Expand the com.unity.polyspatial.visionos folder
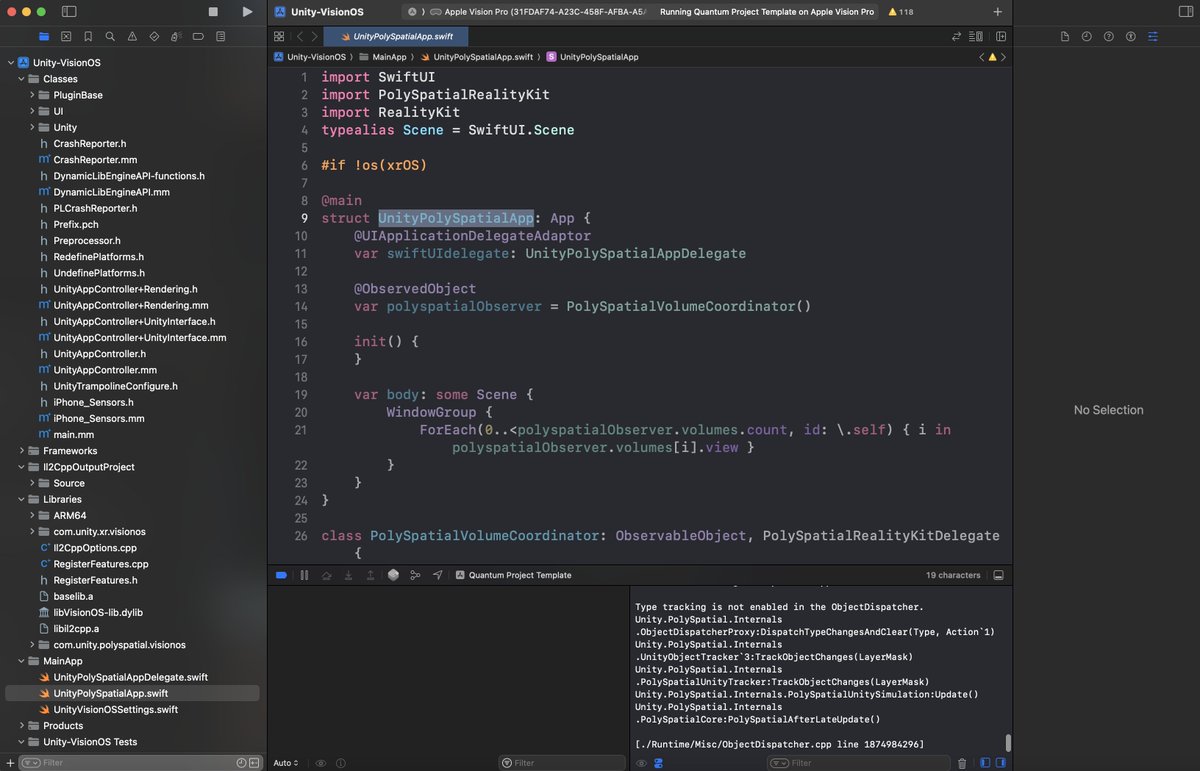Viewport: 1200px width, 771px height. (x=32, y=645)
